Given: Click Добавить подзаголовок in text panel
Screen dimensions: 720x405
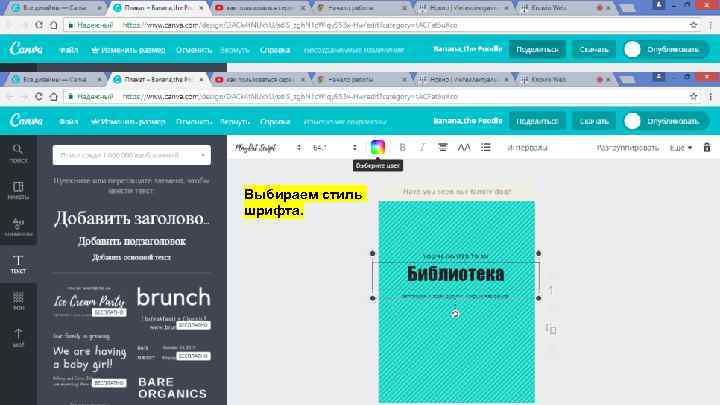Looking at the screenshot, I should (131, 242).
